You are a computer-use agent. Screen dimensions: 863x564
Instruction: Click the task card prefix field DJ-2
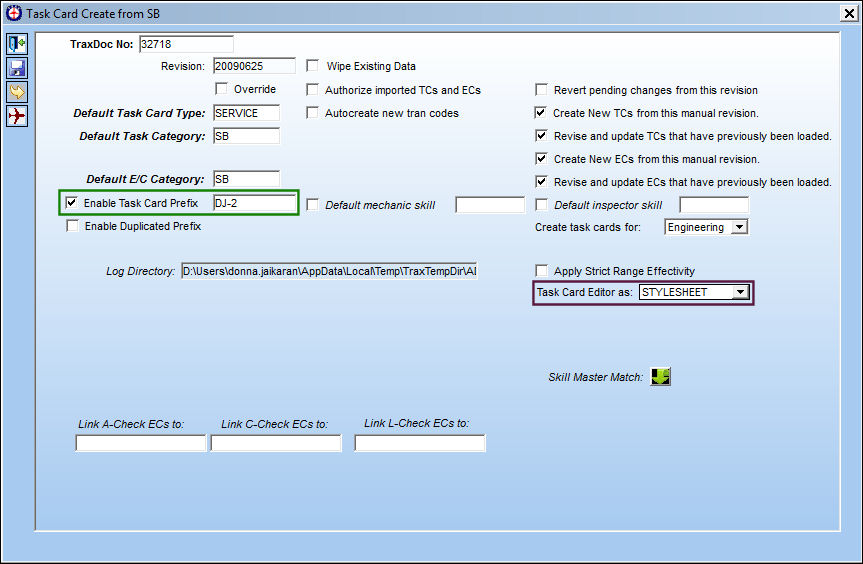255,203
